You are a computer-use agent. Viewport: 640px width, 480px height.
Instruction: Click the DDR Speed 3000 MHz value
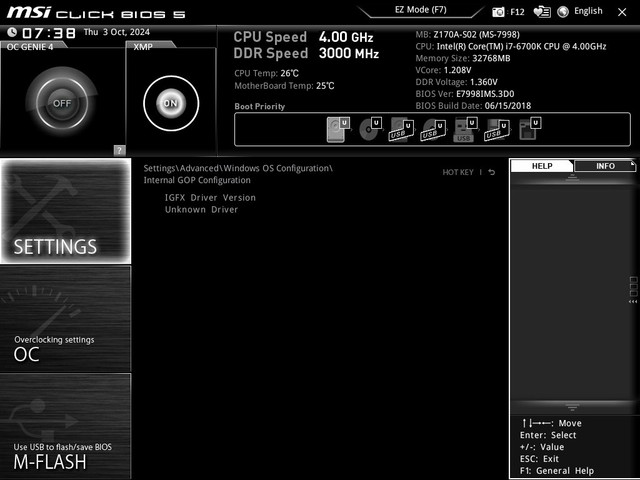point(349,53)
